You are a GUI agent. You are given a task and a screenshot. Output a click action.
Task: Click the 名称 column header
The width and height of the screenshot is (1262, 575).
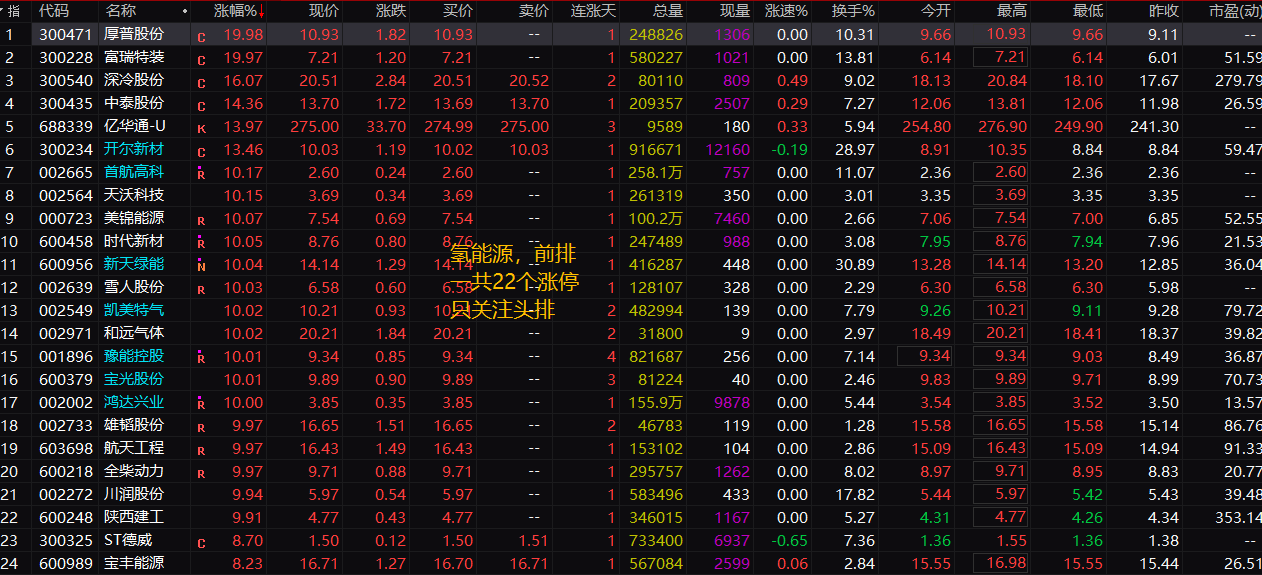(x=120, y=11)
